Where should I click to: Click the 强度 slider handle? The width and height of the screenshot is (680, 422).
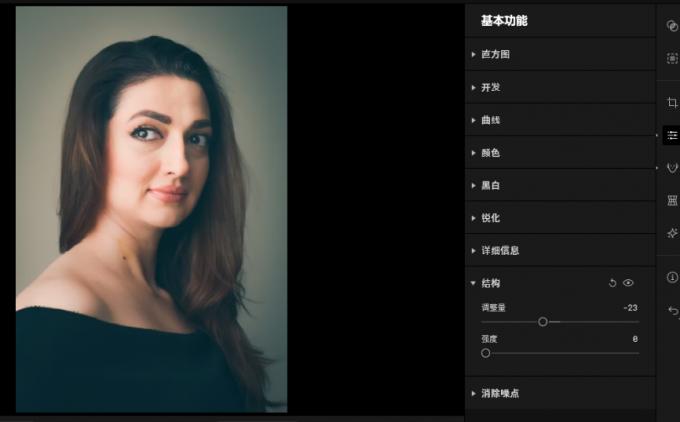(486, 353)
